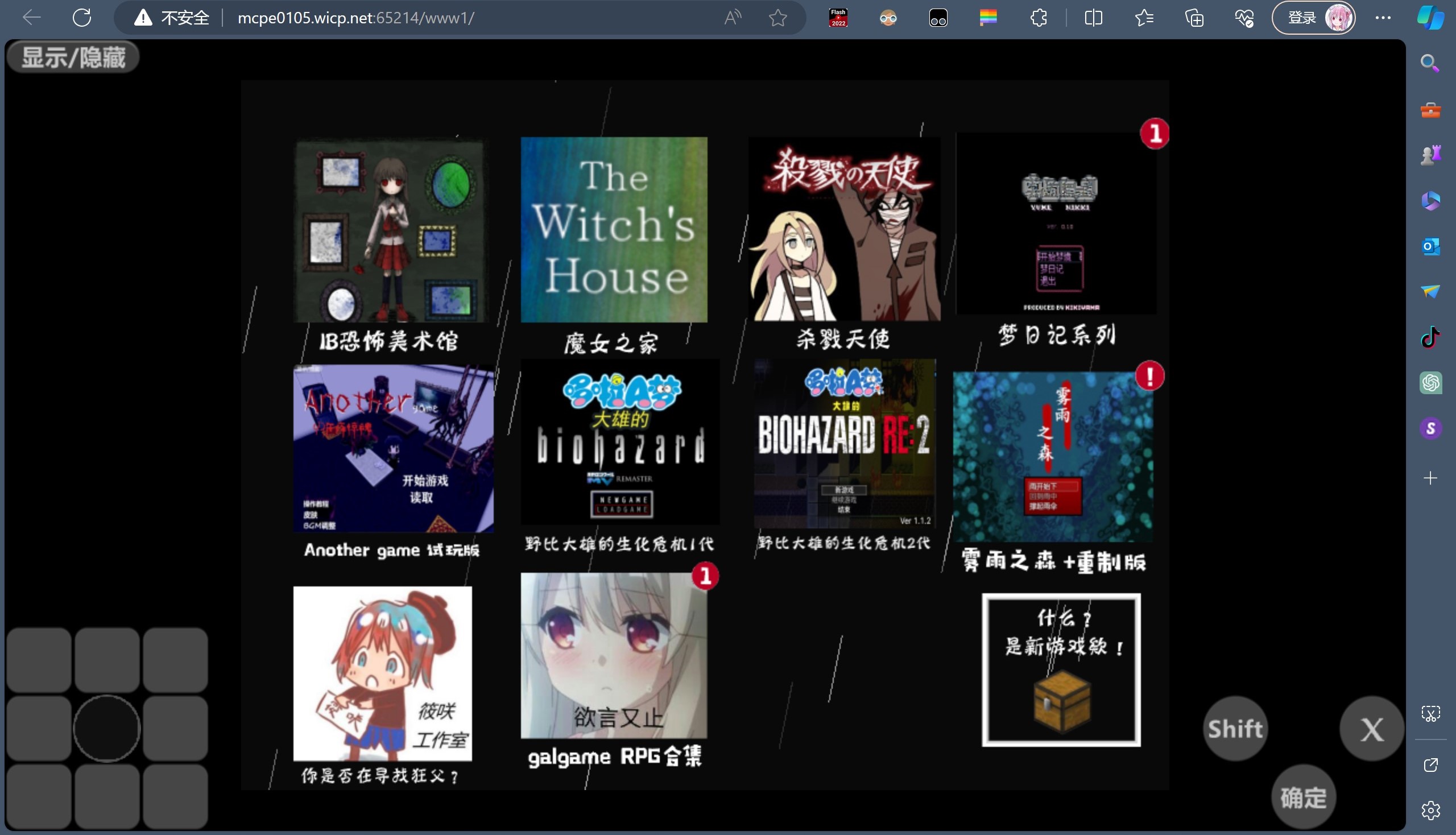1456x835 pixels.
Task: Open sidebar ChatGPT icon
Action: point(1430,382)
